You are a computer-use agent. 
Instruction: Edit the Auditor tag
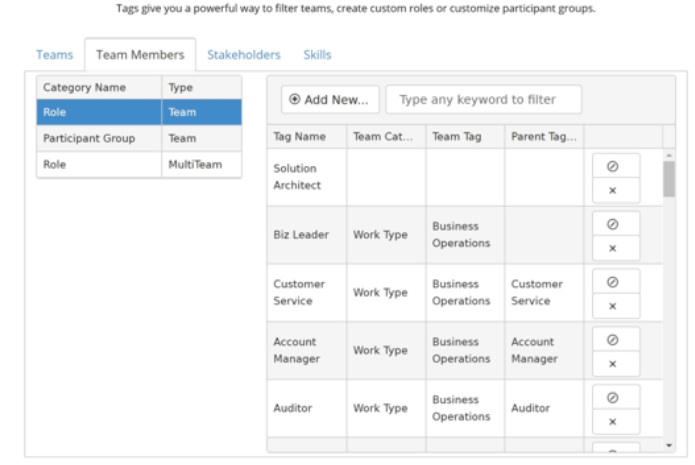point(616,398)
